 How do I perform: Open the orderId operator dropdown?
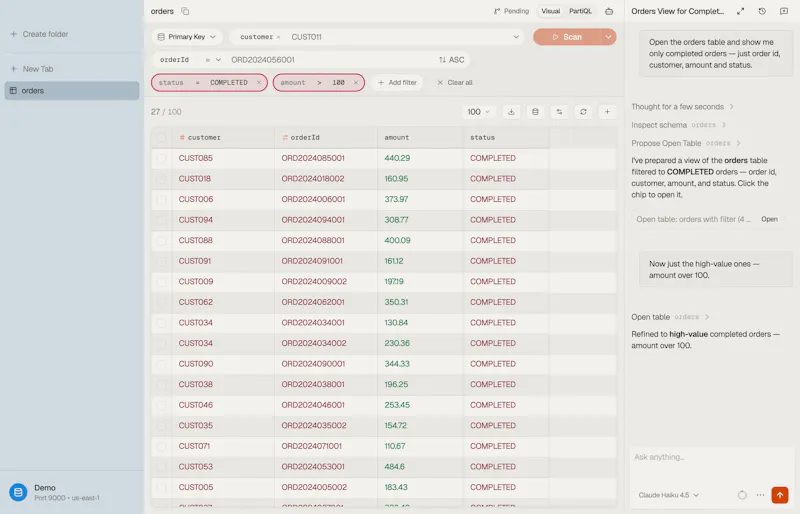point(214,60)
